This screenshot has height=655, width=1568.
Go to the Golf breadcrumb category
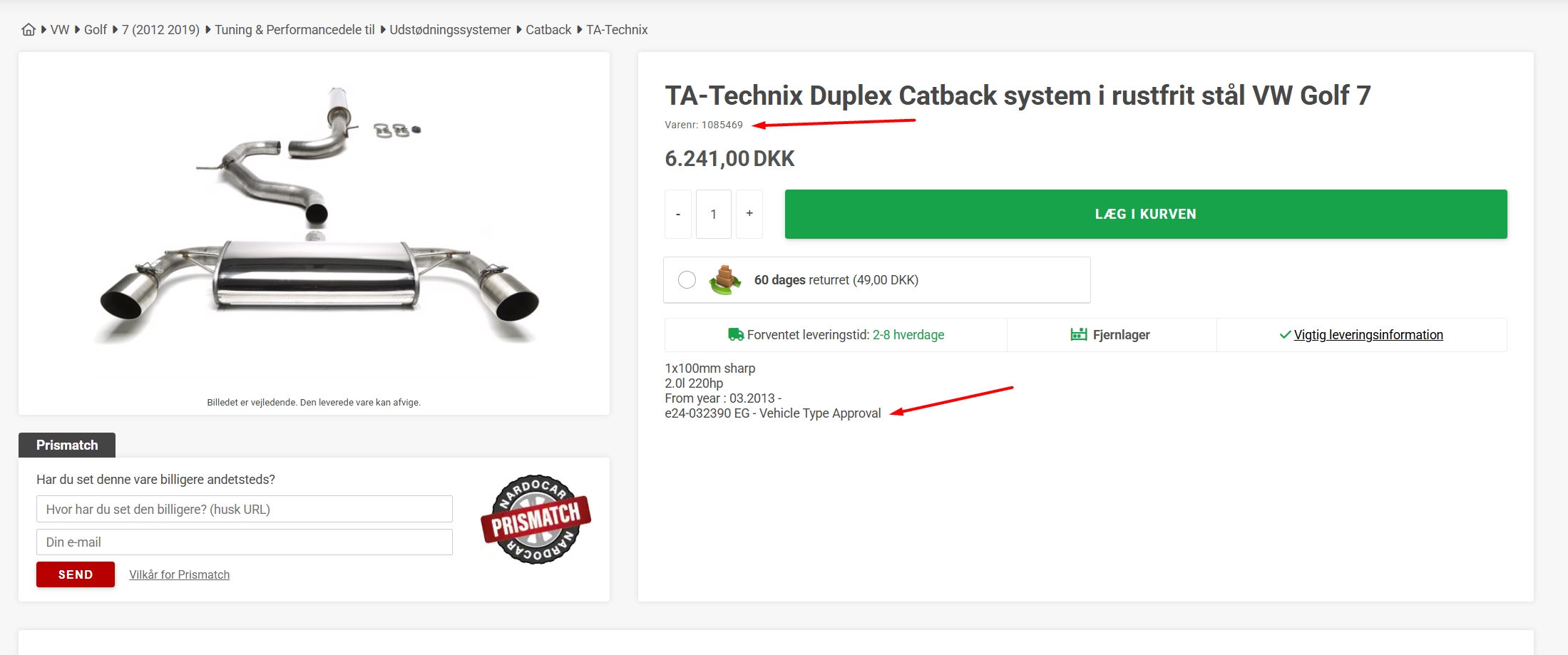96,30
